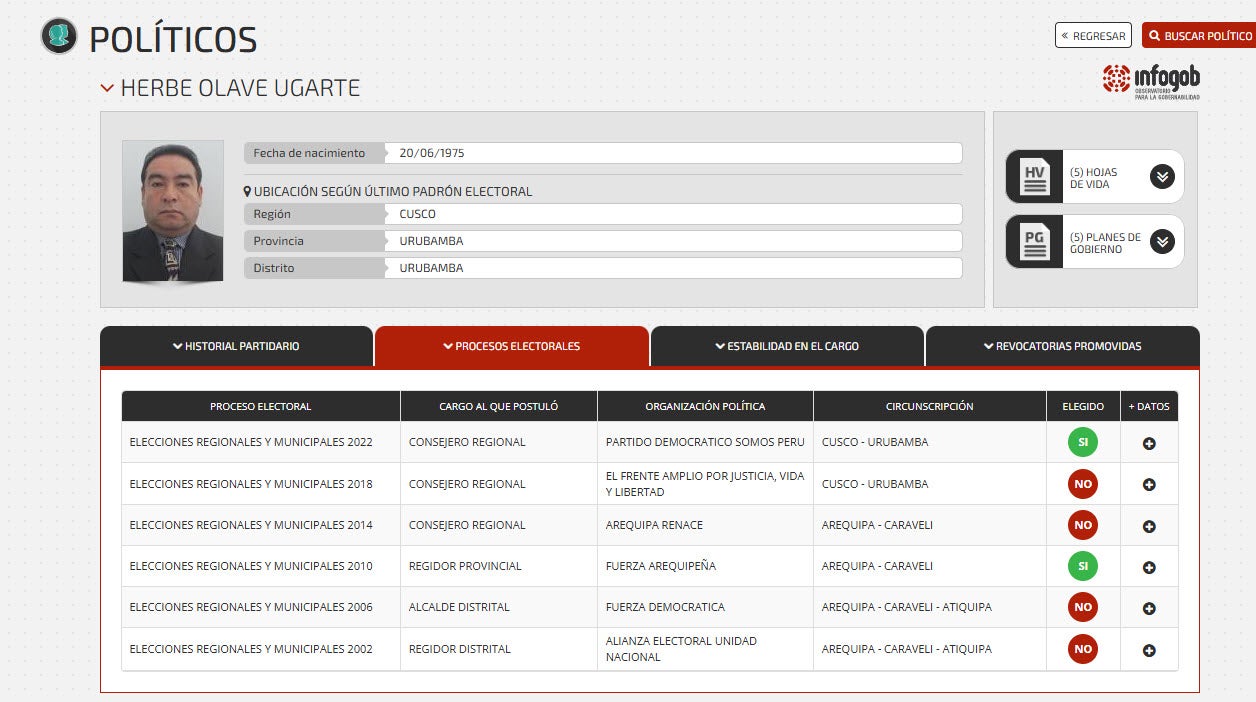The image size is (1256, 702).
Task: Expand the Hojas de Vida dropdown arrow
Action: coord(1161,177)
